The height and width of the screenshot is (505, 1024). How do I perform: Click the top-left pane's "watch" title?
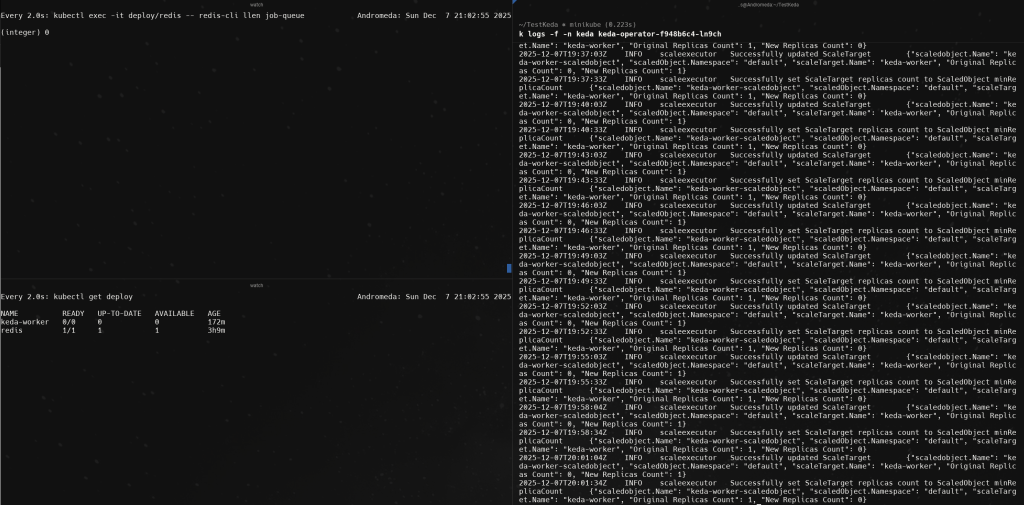[x=256, y=4]
